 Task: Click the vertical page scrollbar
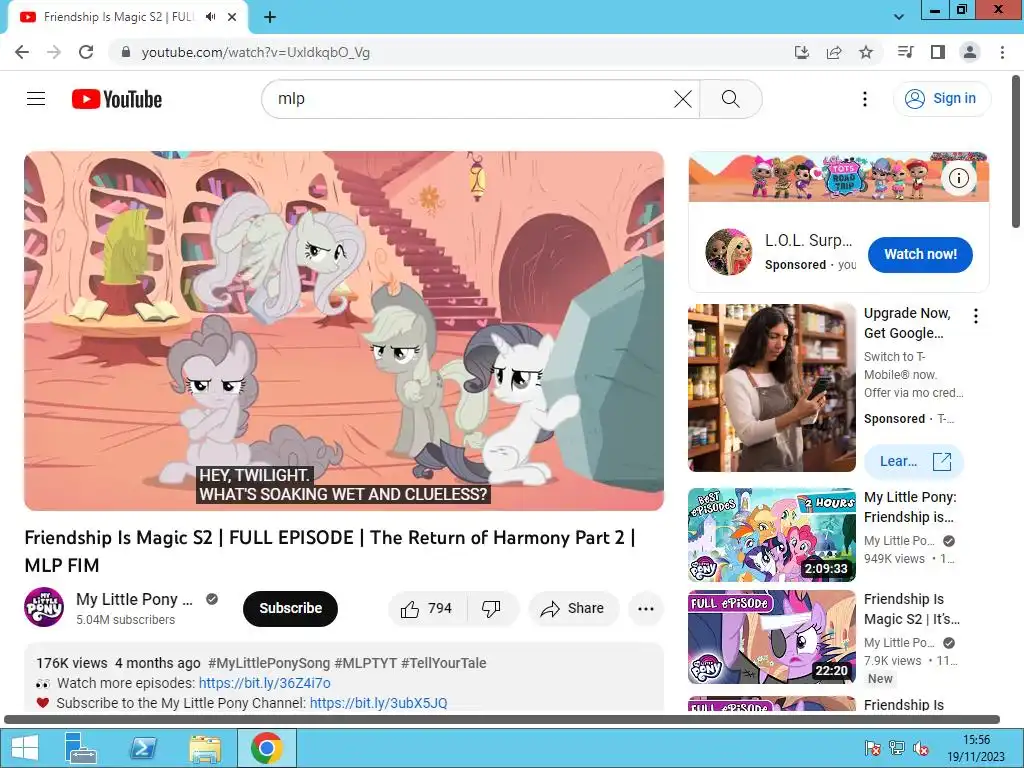(1016, 152)
